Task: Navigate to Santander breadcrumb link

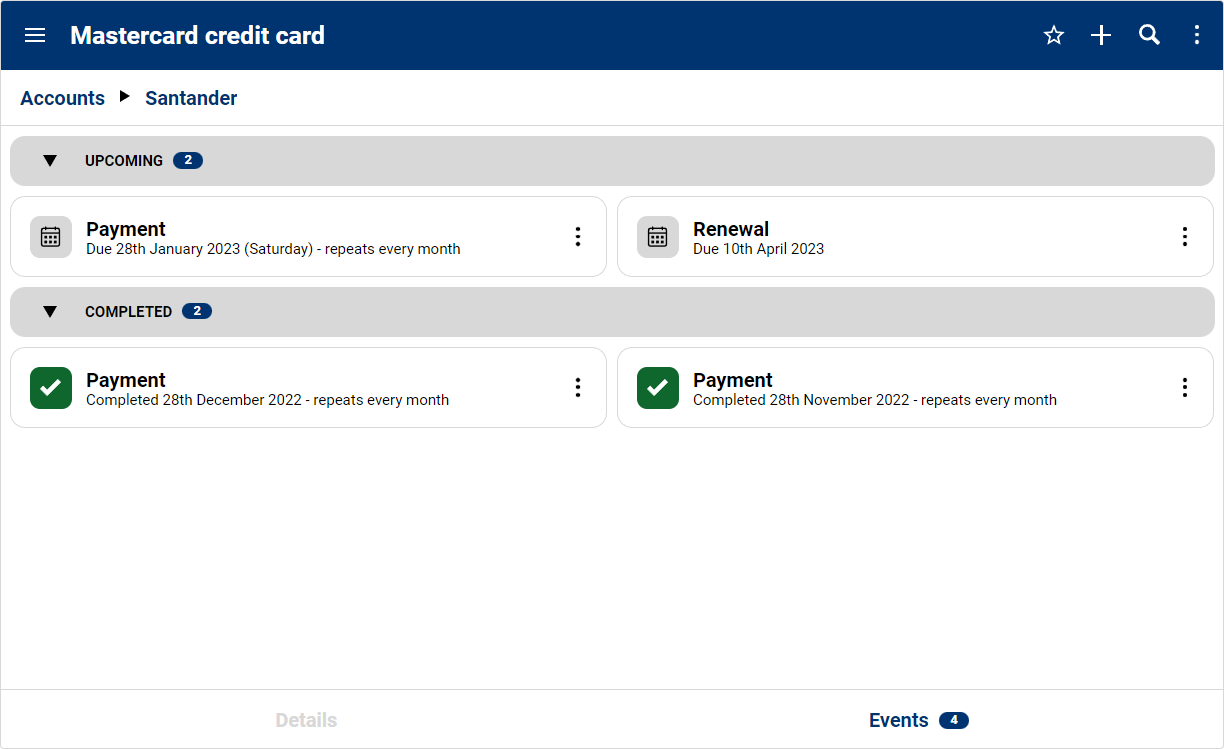Action: coord(191,98)
